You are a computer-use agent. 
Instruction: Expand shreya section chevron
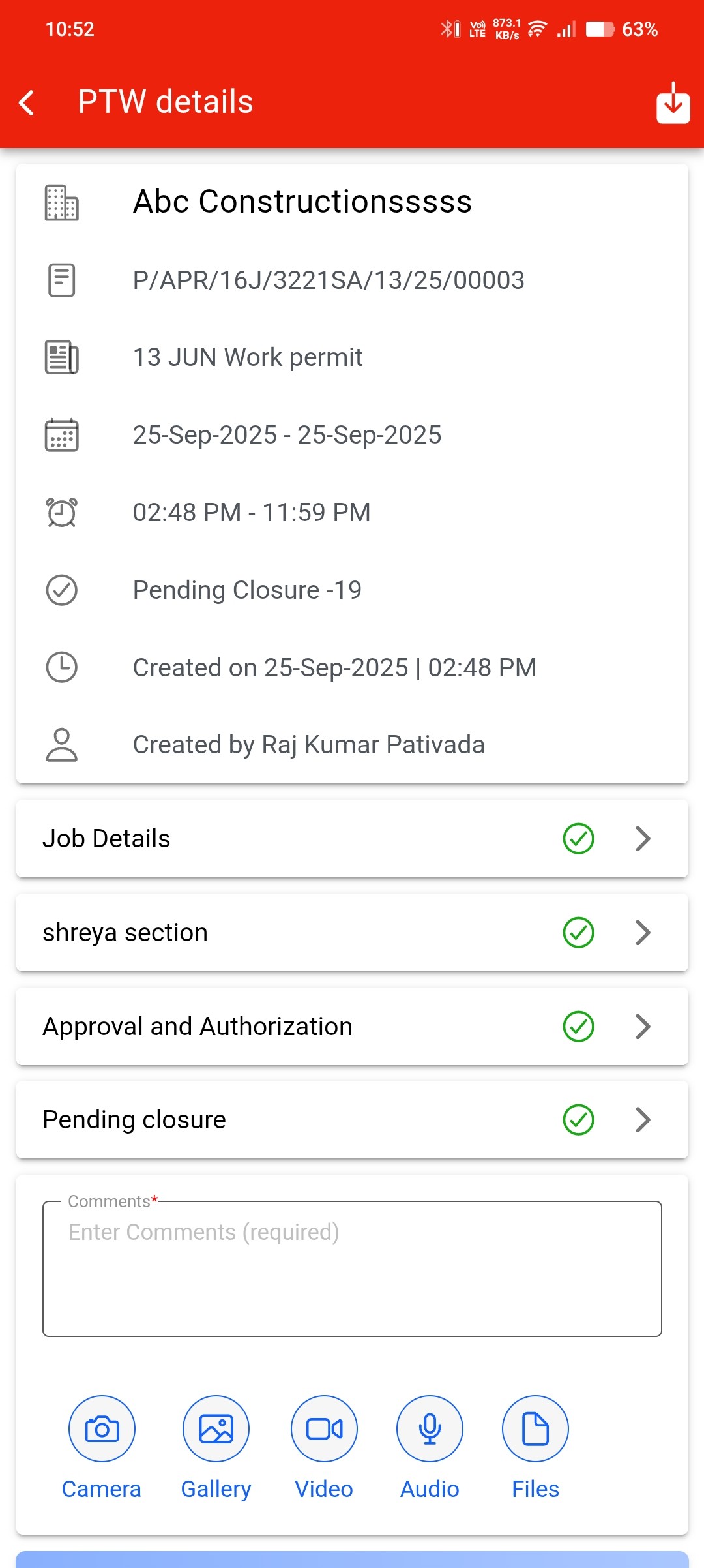coord(643,933)
